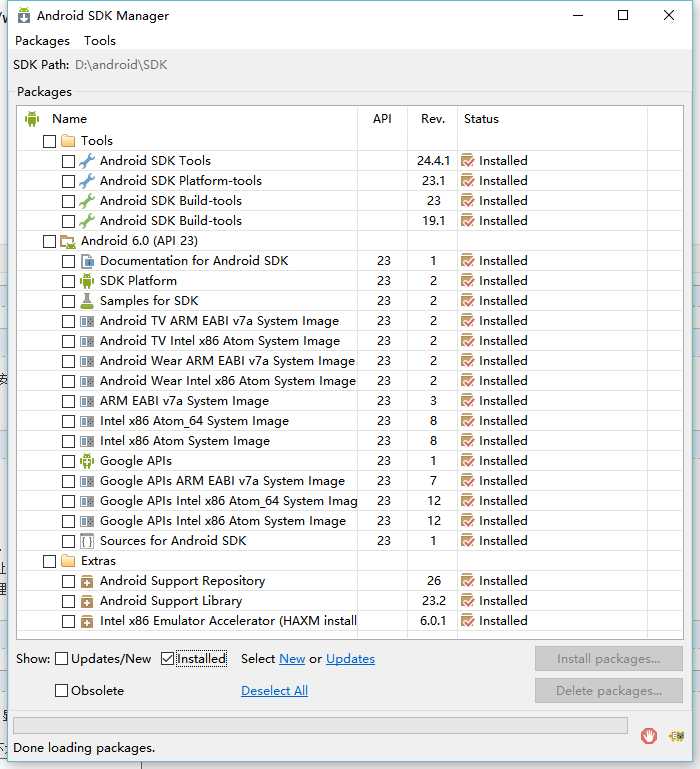Click the Android Support Library package icon
This screenshot has height=769, width=700.
[87, 601]
